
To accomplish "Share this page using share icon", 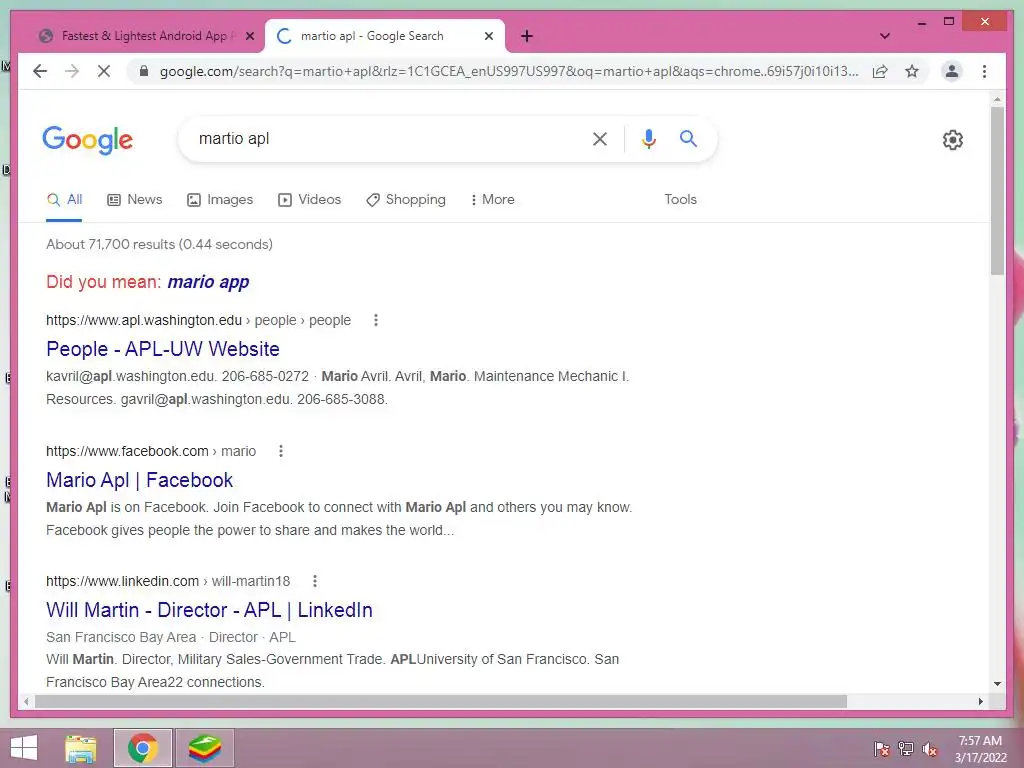I will point(880,71).
